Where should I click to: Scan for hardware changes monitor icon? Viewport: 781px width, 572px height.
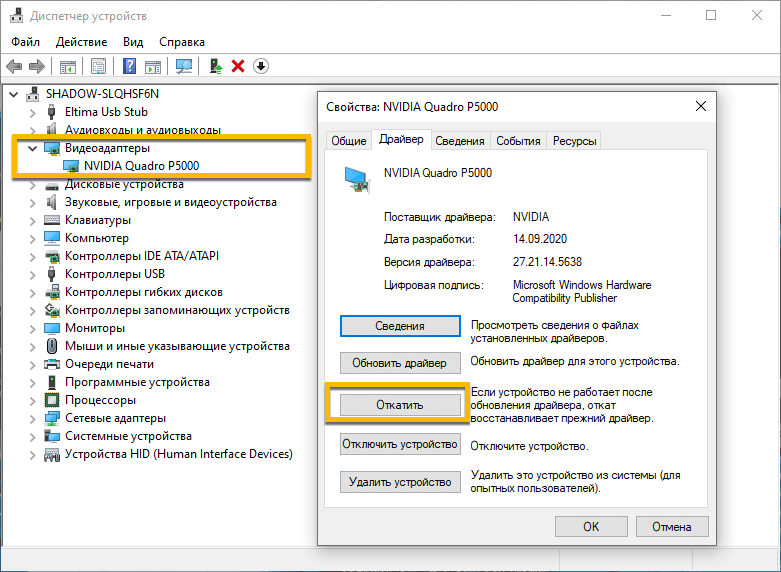coord(184,66)
